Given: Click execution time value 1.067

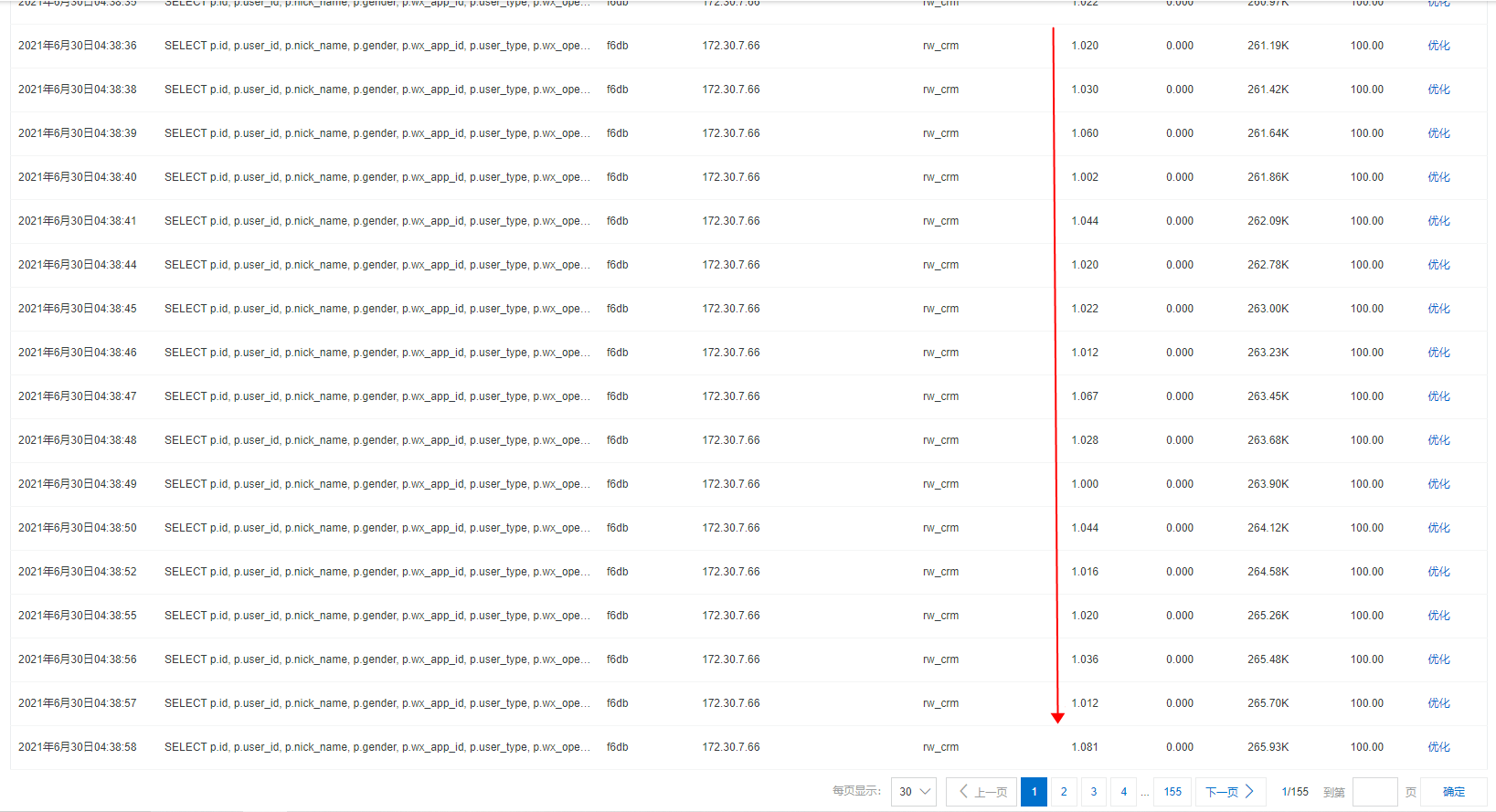Looking at the screenshot, I should (x=1085, y=396).
